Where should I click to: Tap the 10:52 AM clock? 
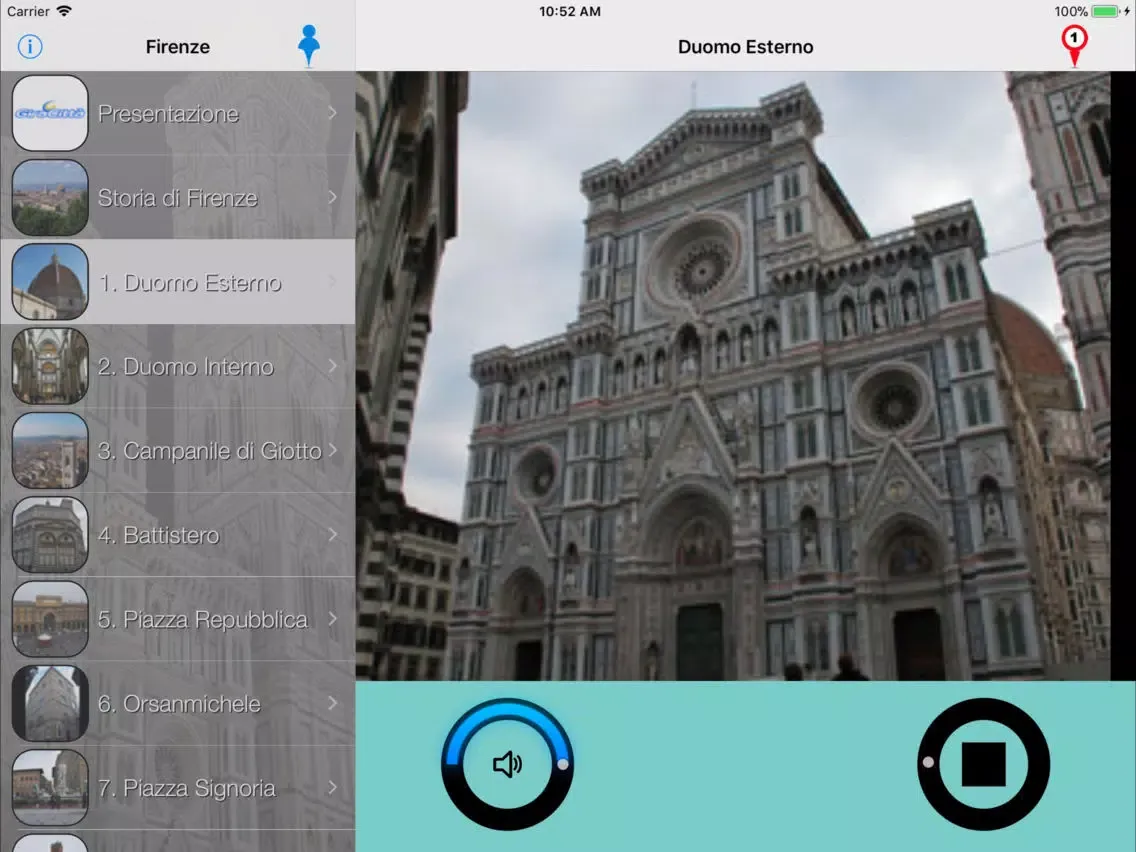pos(569,12)
